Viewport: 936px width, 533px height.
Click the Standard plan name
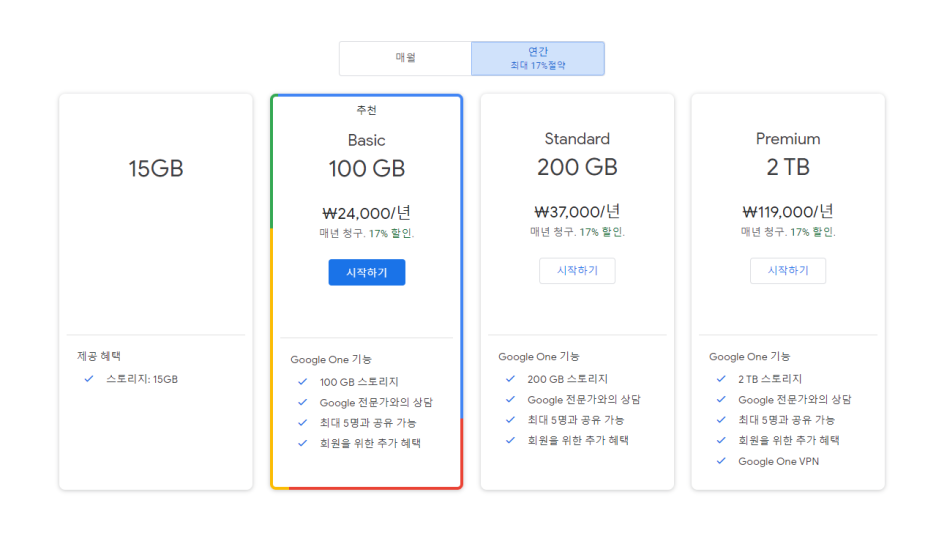(x=577, y=138)
